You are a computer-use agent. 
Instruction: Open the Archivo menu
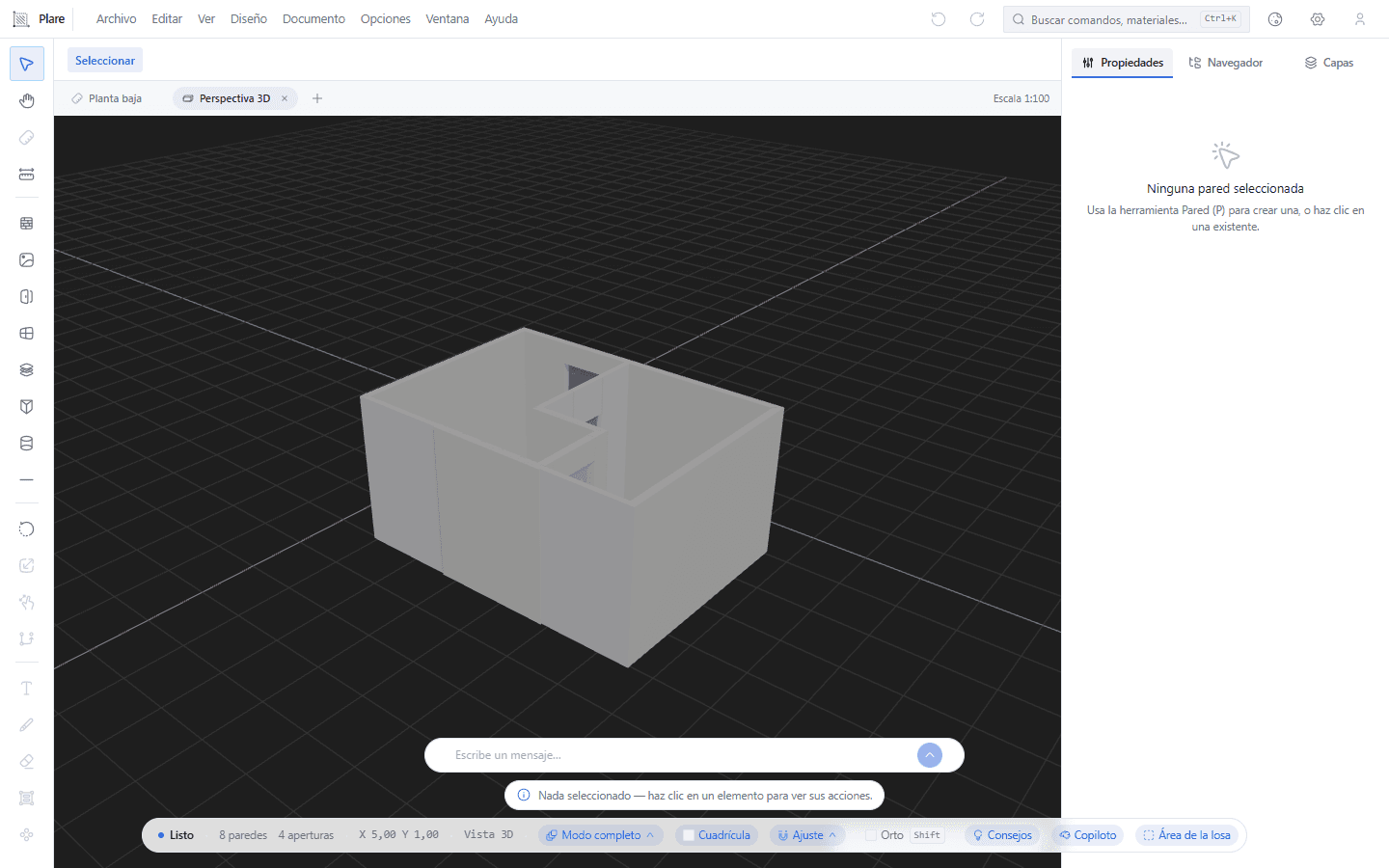pyautogui.click(x=116, y=19)
